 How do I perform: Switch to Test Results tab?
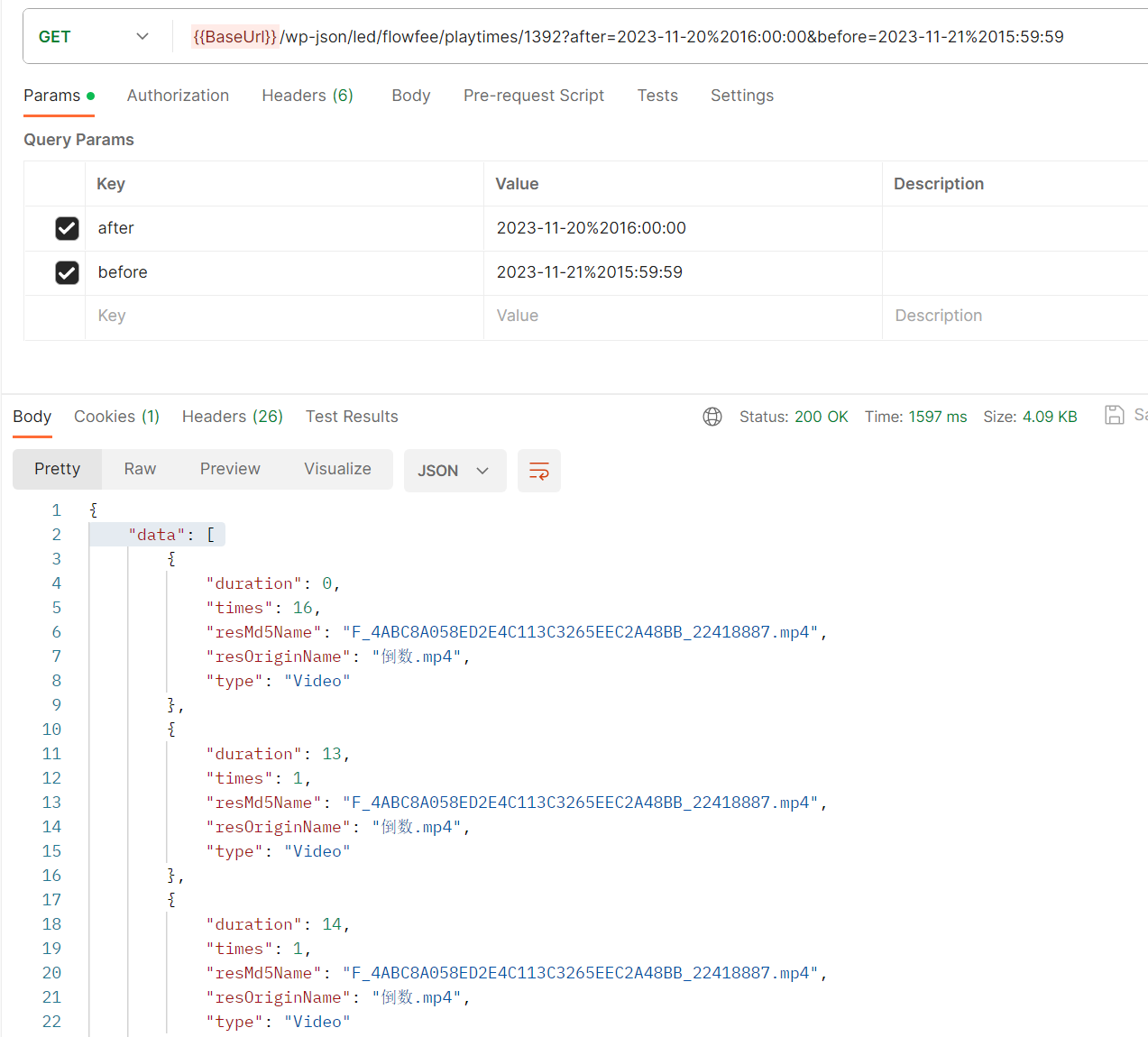352,417
